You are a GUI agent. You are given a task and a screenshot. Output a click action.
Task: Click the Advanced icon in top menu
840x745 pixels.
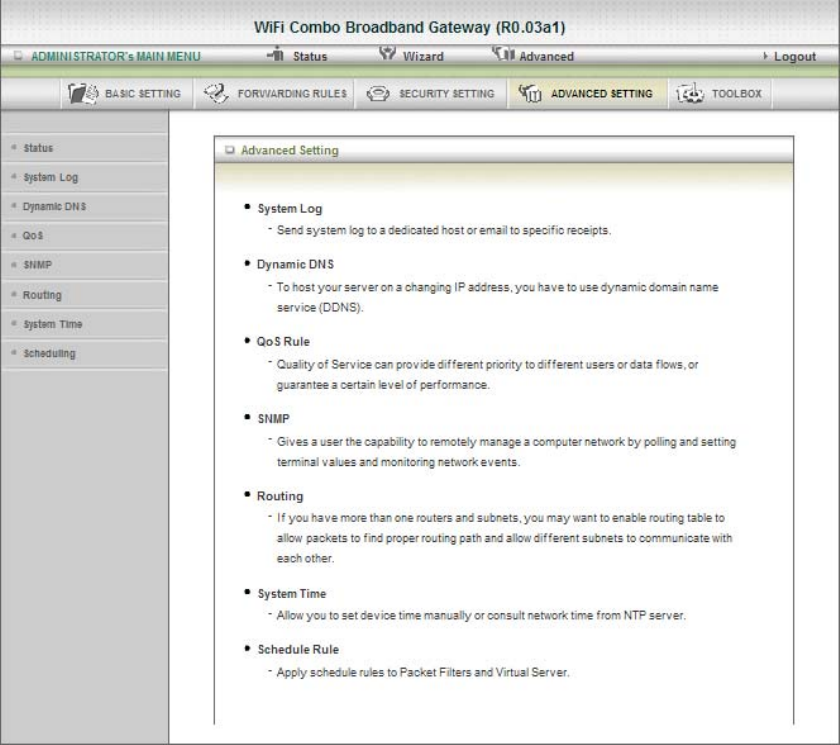[503, 54]
